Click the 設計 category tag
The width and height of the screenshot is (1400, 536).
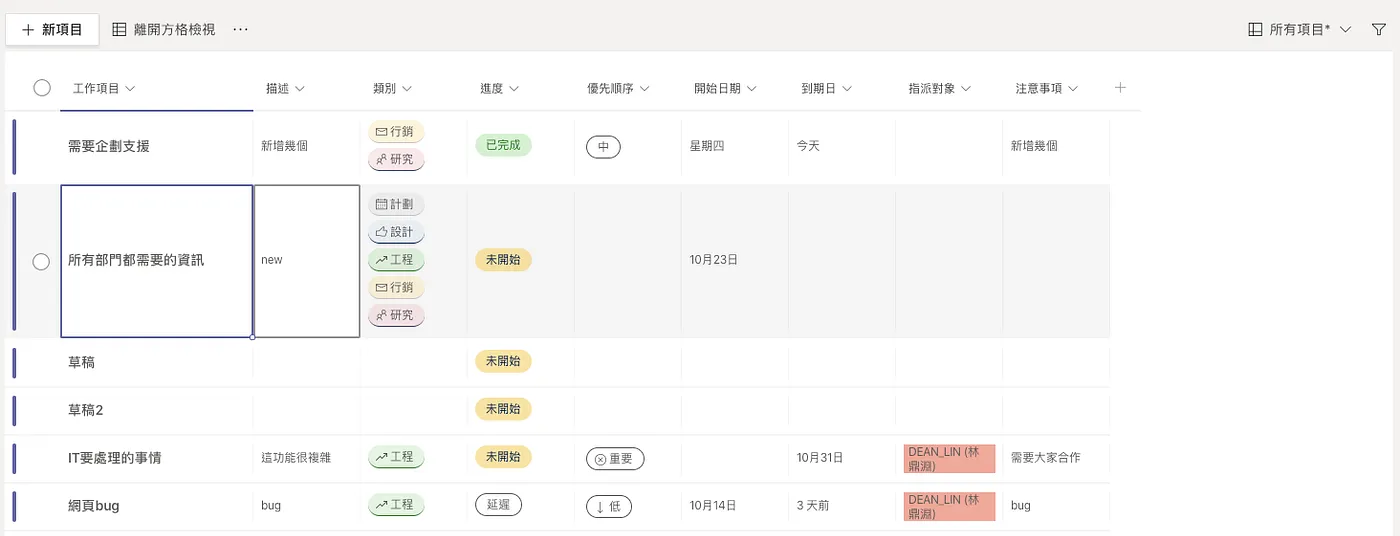[x=397, y=233]
